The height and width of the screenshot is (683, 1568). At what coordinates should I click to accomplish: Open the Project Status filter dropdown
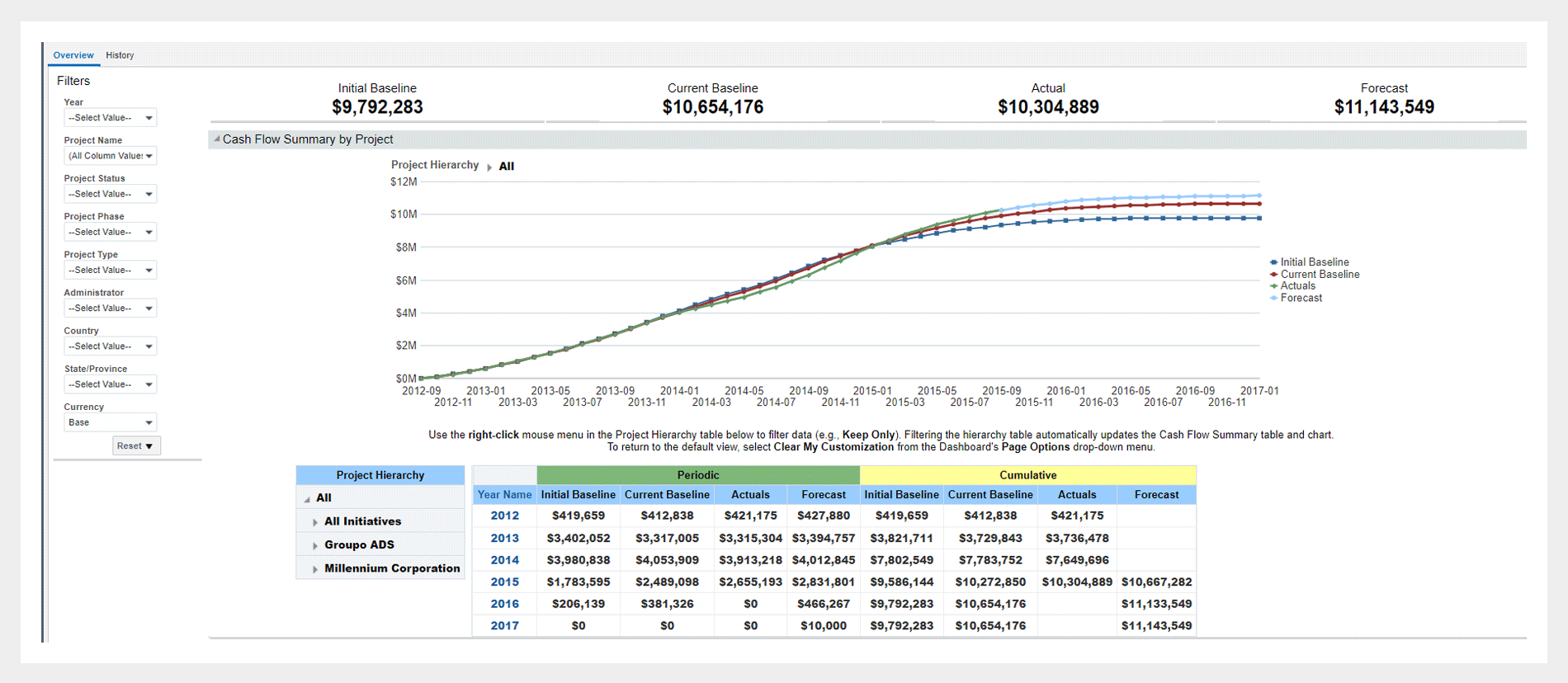(110, 194)
